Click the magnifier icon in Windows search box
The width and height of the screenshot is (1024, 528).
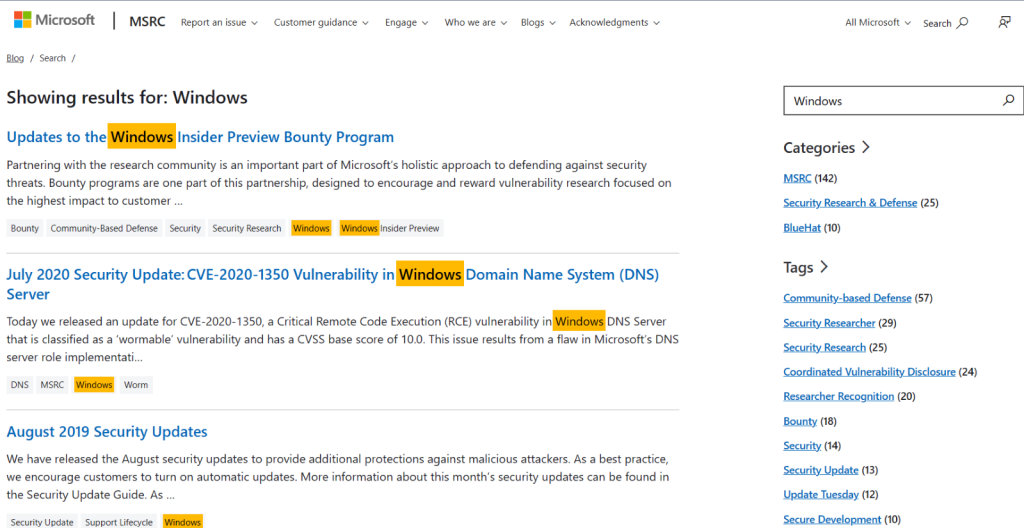pos(1008,101)
